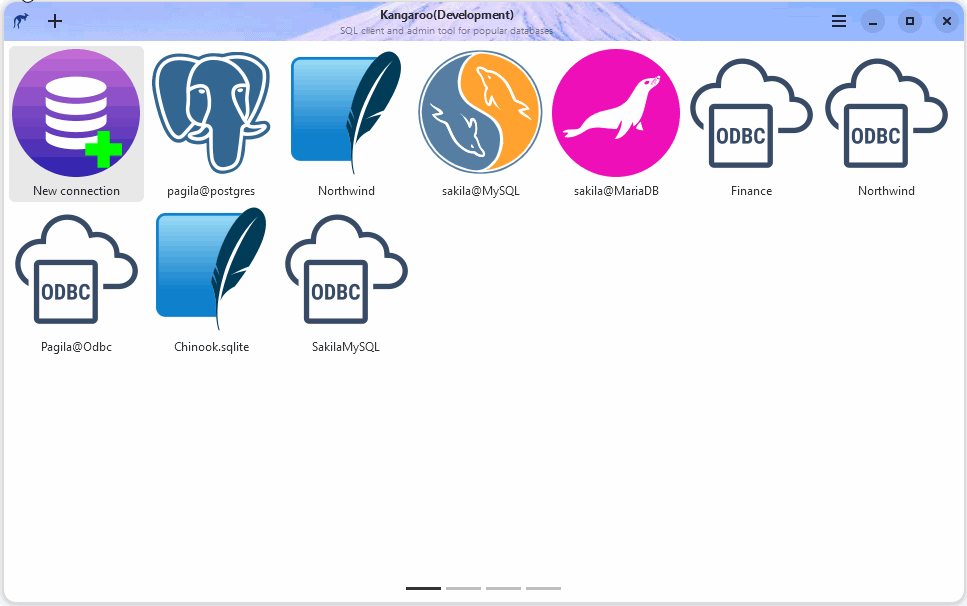The image size is (967, 606).
Task: Click the plus button in header
Action: coord(55,21)
